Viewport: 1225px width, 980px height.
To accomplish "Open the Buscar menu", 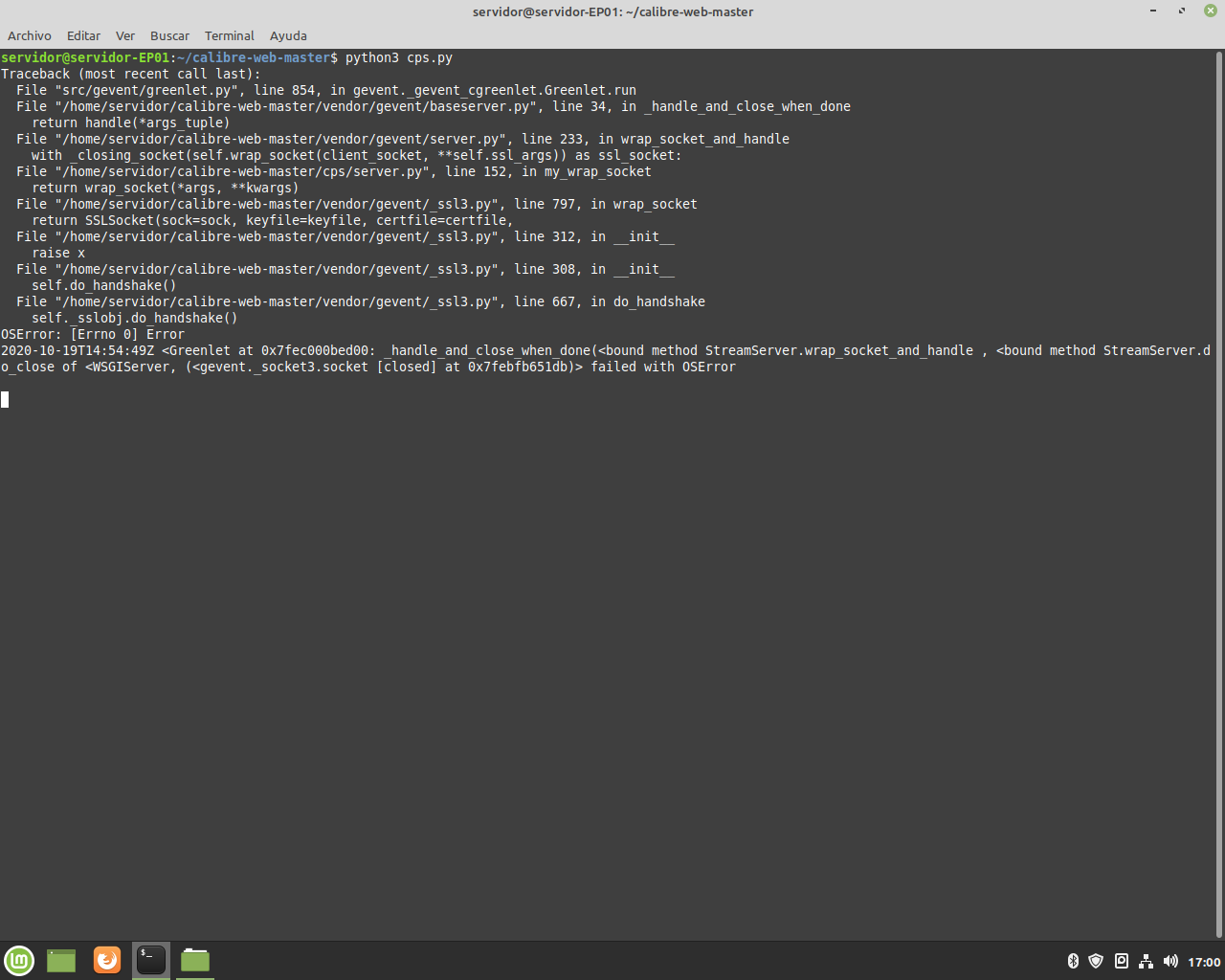I will [169, 35].
